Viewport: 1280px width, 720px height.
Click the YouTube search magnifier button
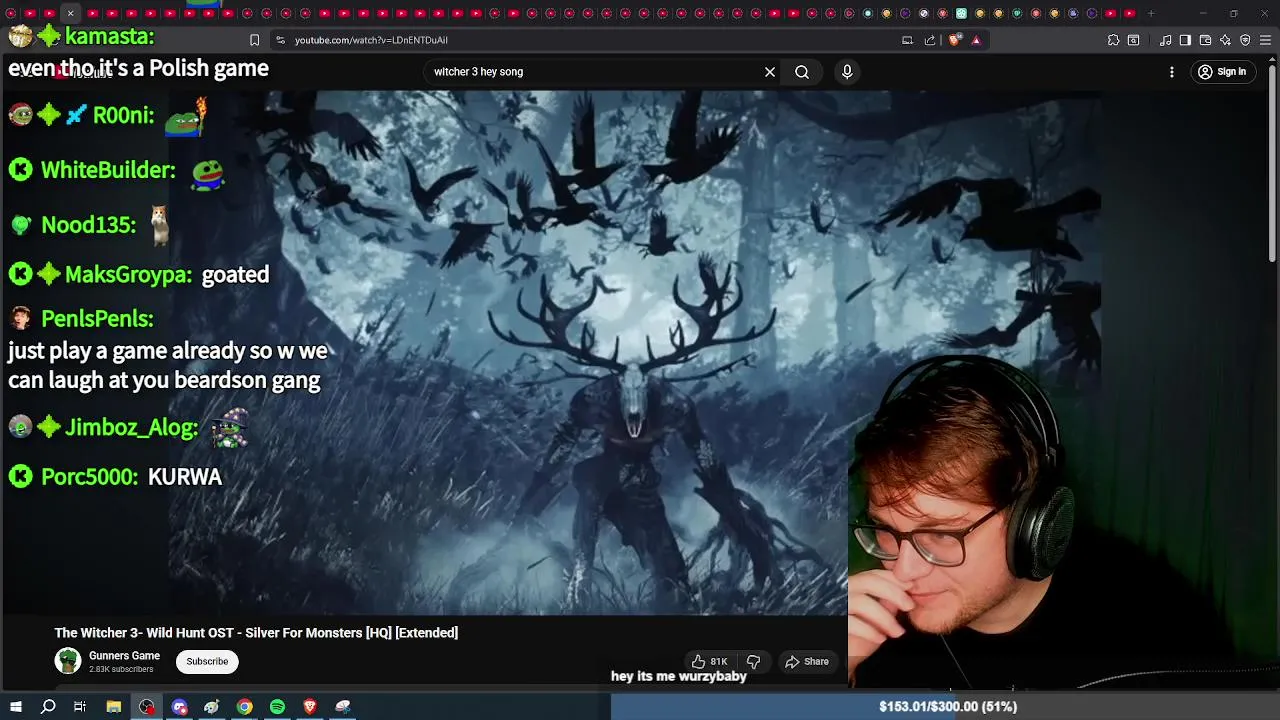802,72
